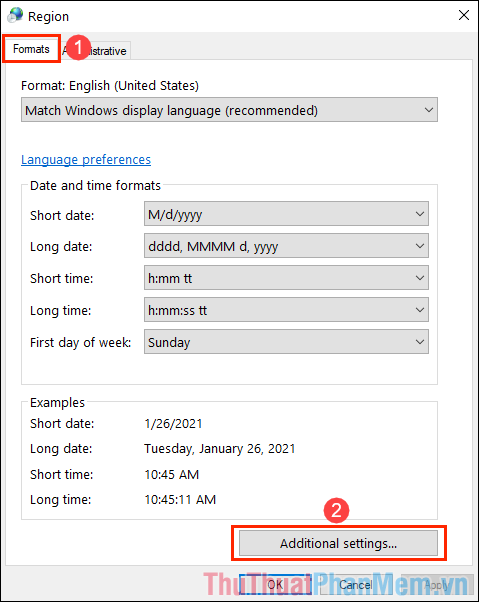This screenshot has width=479, height=602.
Task: Expand the Long date format dropdown
Action: 286,246
